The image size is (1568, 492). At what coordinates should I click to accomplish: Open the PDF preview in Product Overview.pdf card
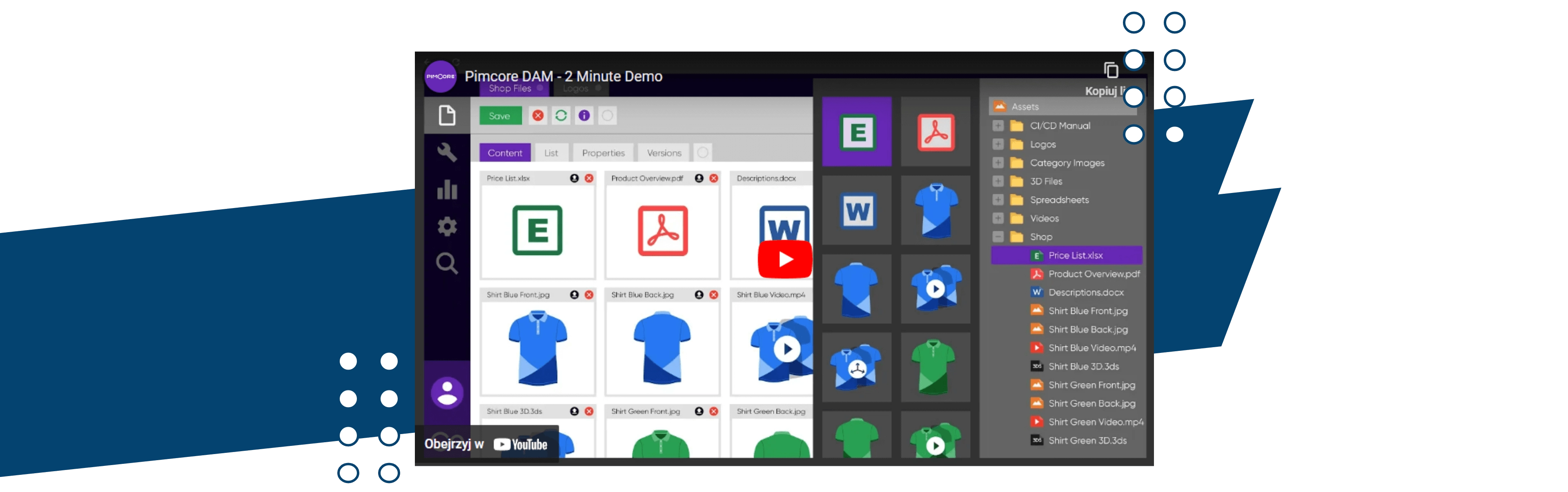663,231
